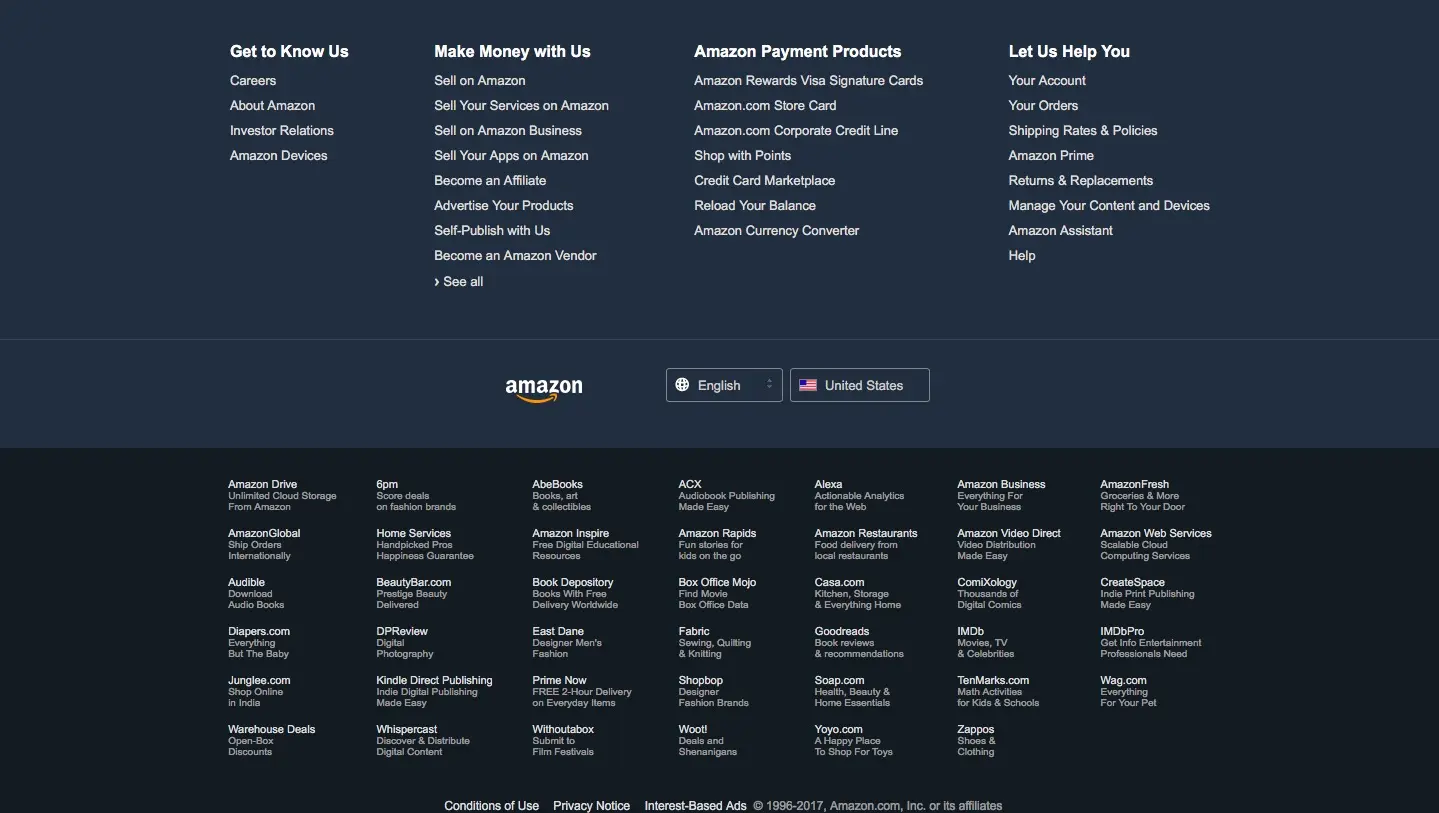Screen dimensions: 1439x813
Task: Open Self-Publish with Us
Action: click(492, 231)
